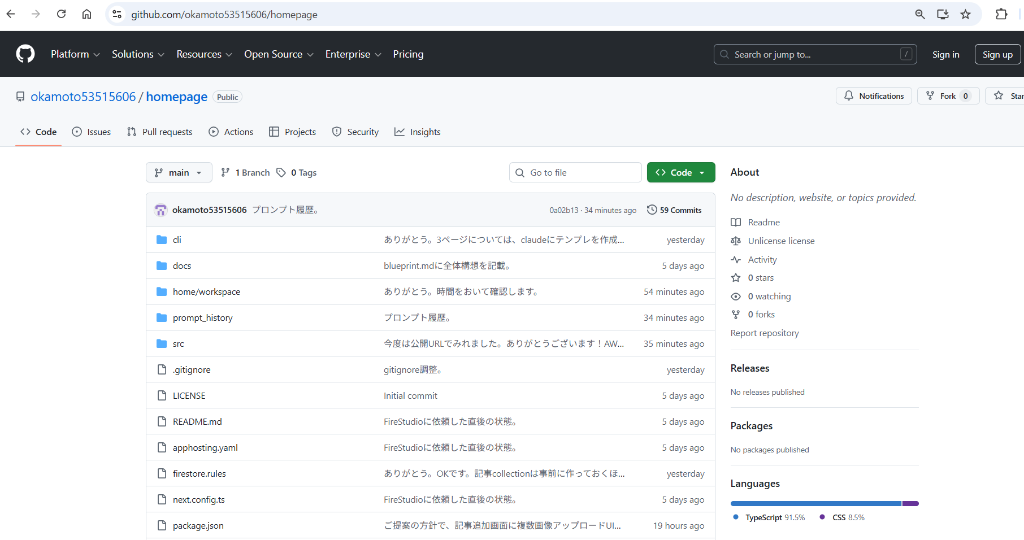
Task: Click the GitHub Octocat logo
Action: [25, 54]
